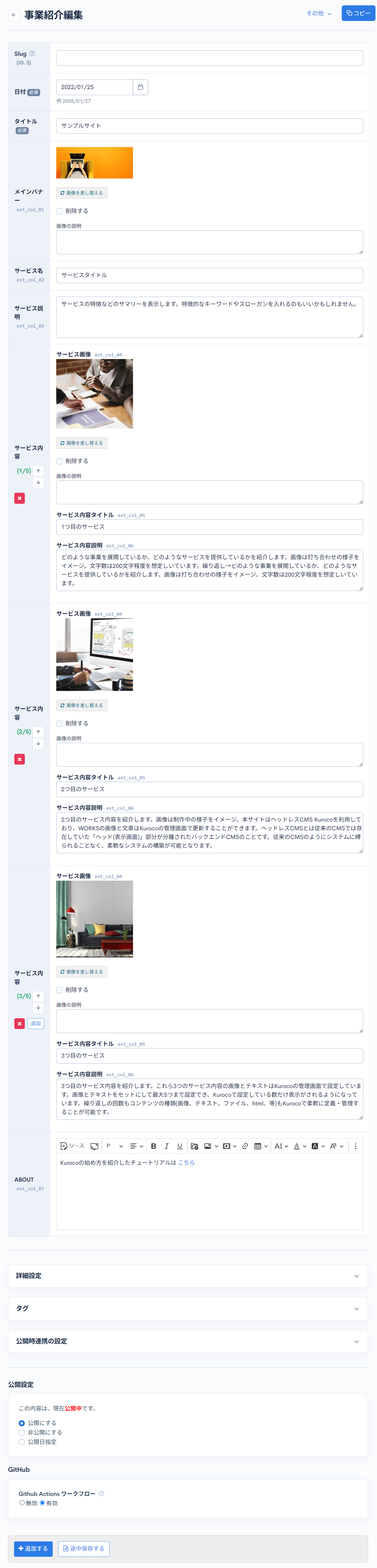Apply underline in the ABOUT editor
Image resolution: width=377 pixels, height=1568 pixels.
180,1146
